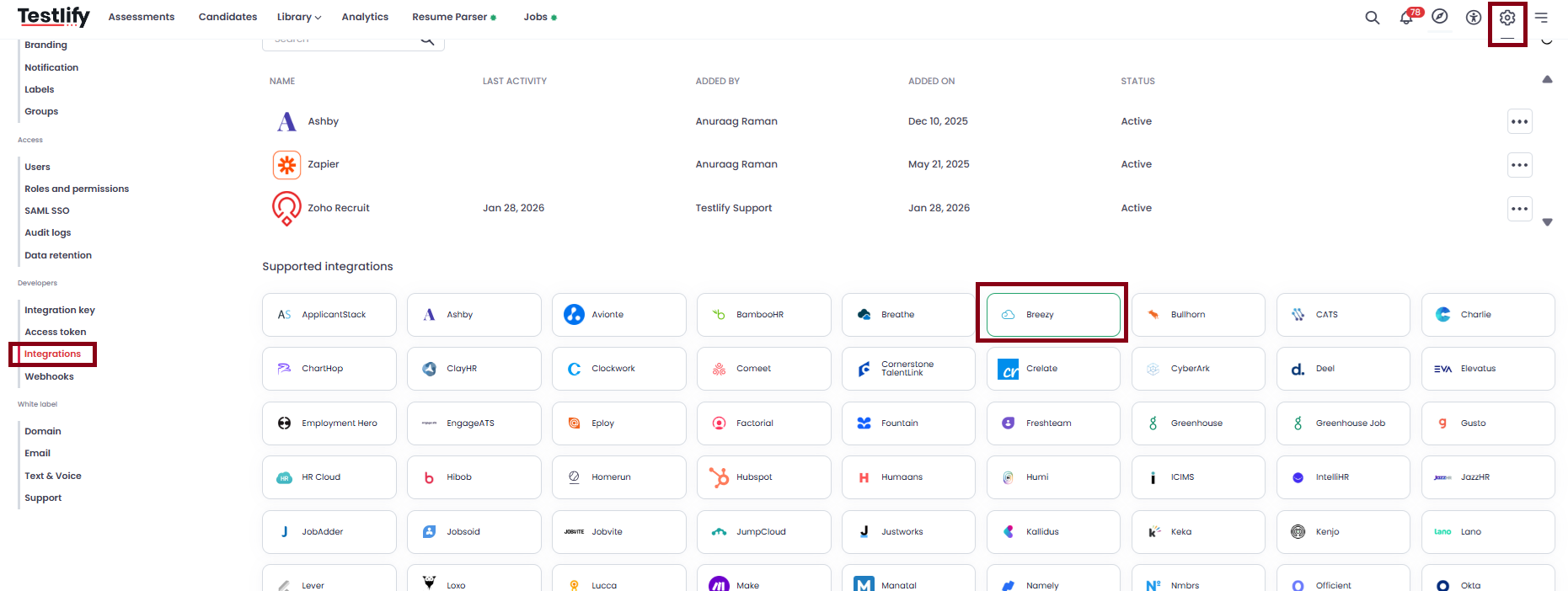Open Access token settings
This screenshot has height=591, width=1568.
pyautogui.click(x=55, y=332)
